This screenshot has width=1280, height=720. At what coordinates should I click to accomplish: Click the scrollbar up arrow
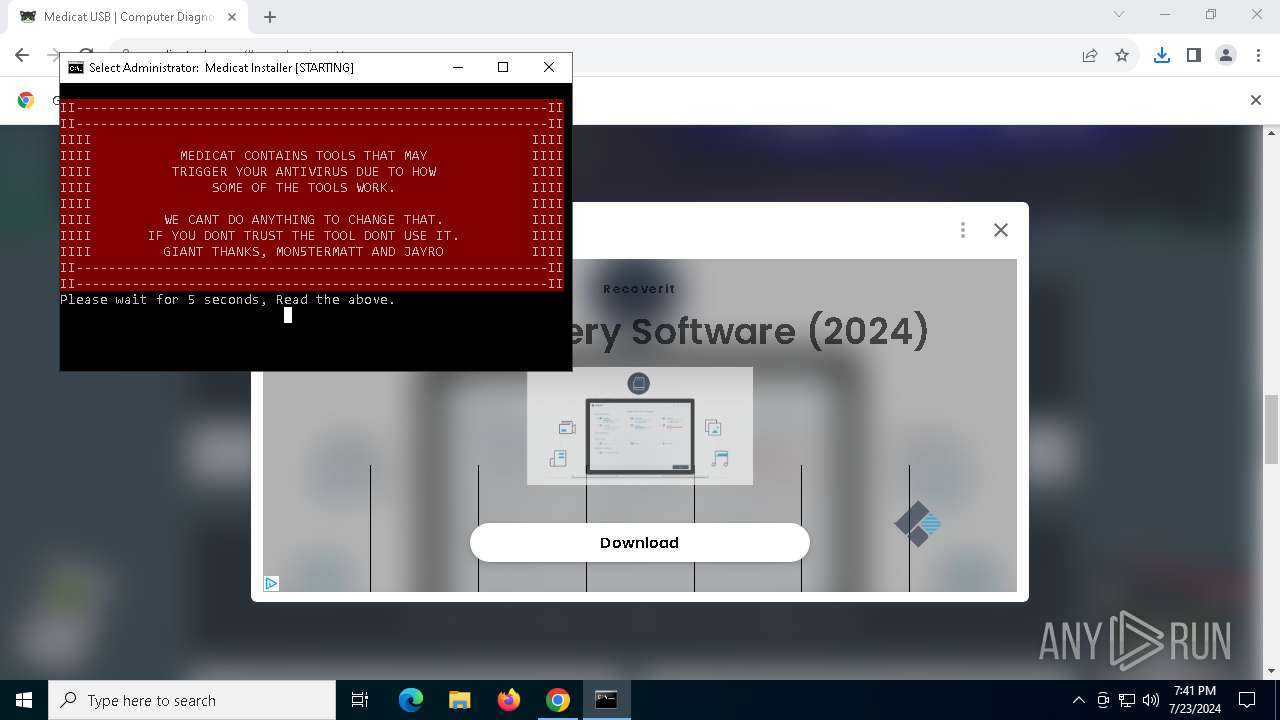tap(1271, 132)
